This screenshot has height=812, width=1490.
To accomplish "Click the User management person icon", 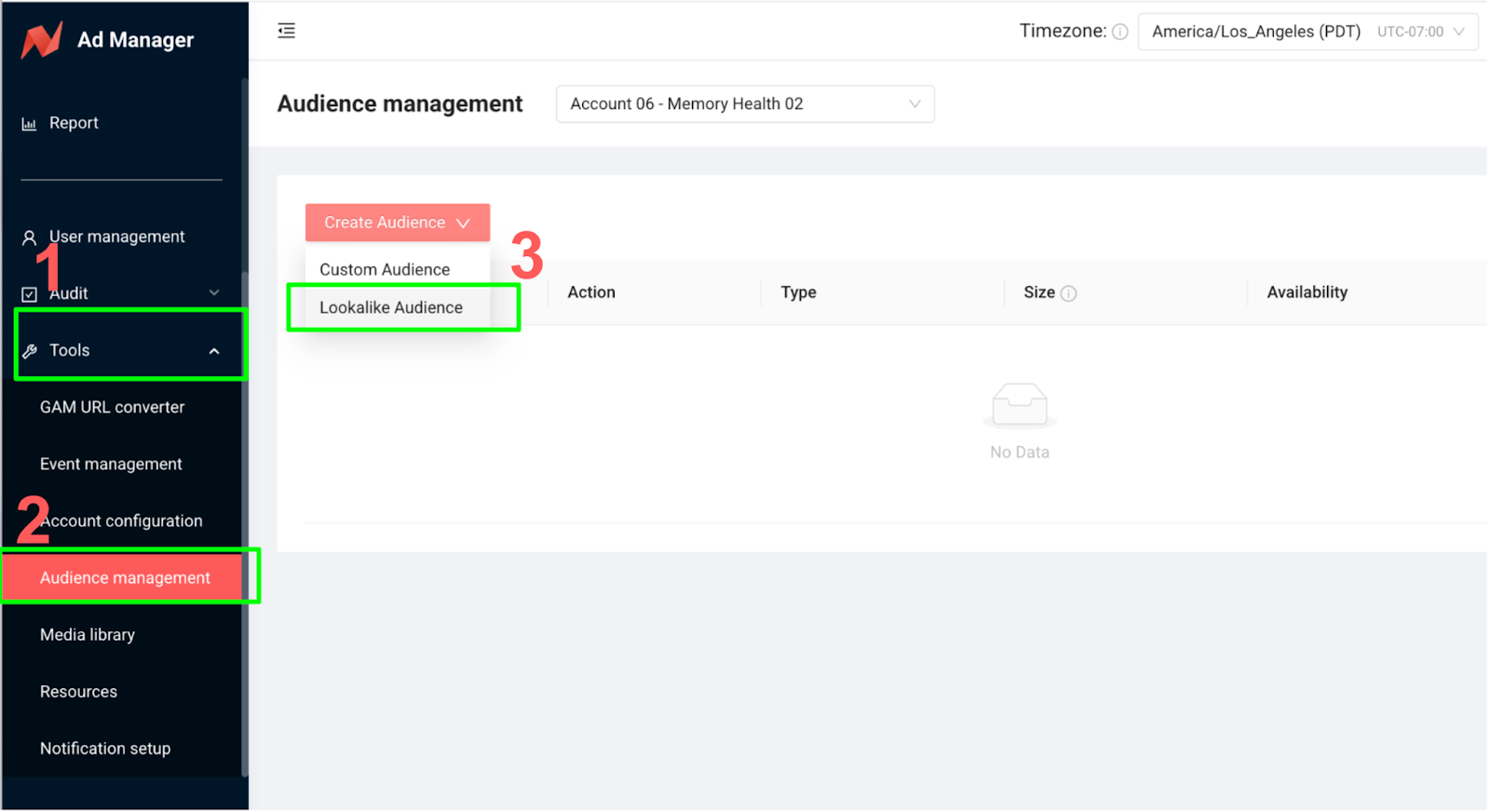I will pyautogui.click(x=30, y=238).
